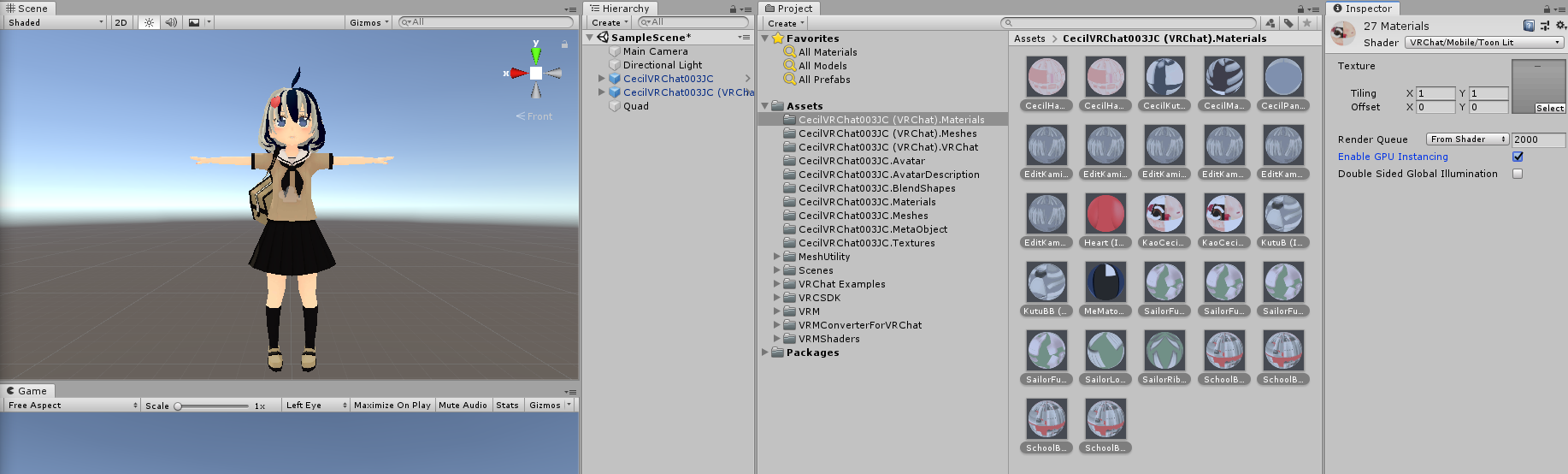Switch to the Hierarchy tab
1568x474 pixels.
click(x=620, y=8)
